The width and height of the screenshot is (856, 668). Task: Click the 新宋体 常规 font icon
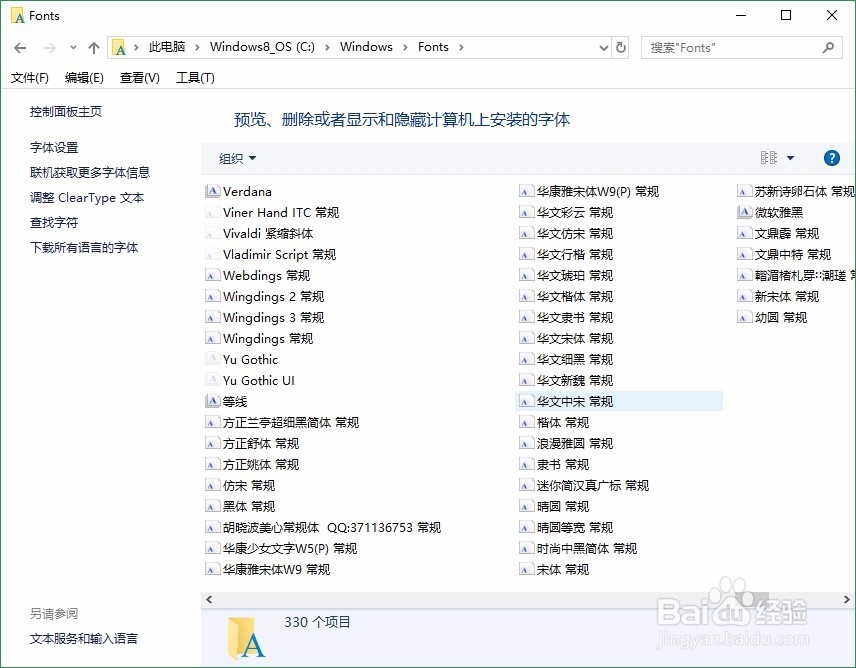point(744,296)
